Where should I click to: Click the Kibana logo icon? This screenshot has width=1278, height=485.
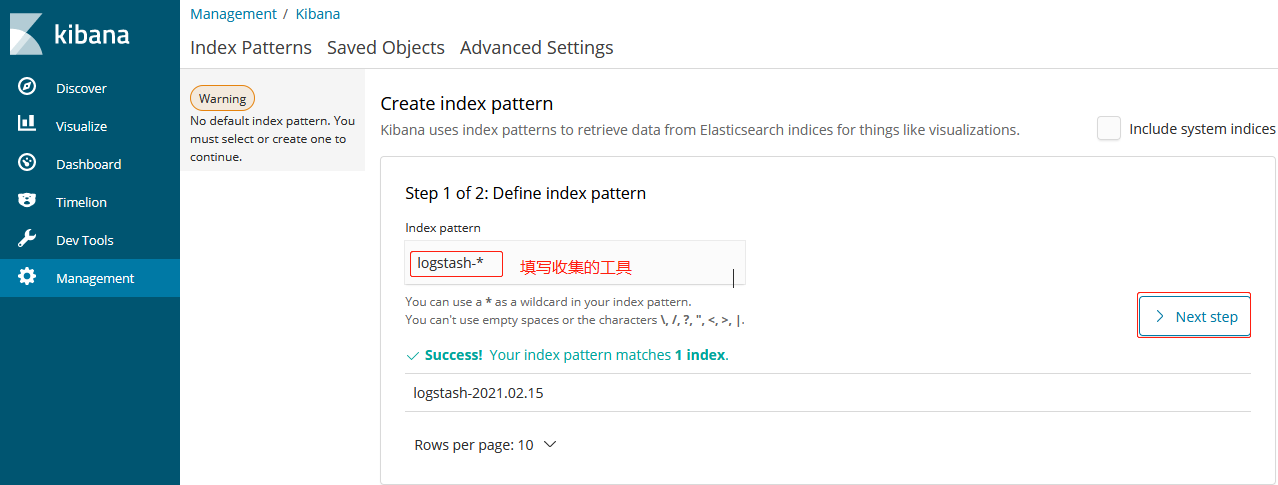pos(26,34)
